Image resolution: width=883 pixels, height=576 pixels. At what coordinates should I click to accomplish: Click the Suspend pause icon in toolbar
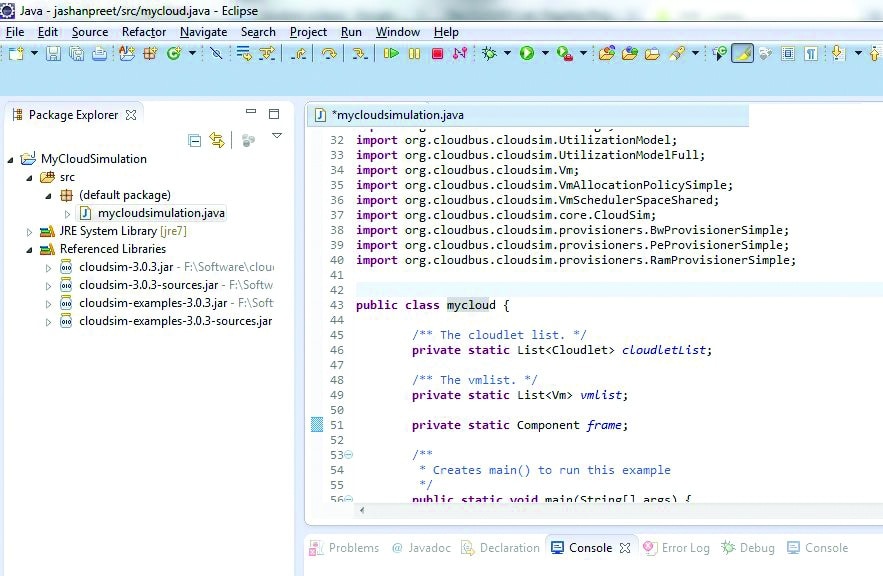414,54
